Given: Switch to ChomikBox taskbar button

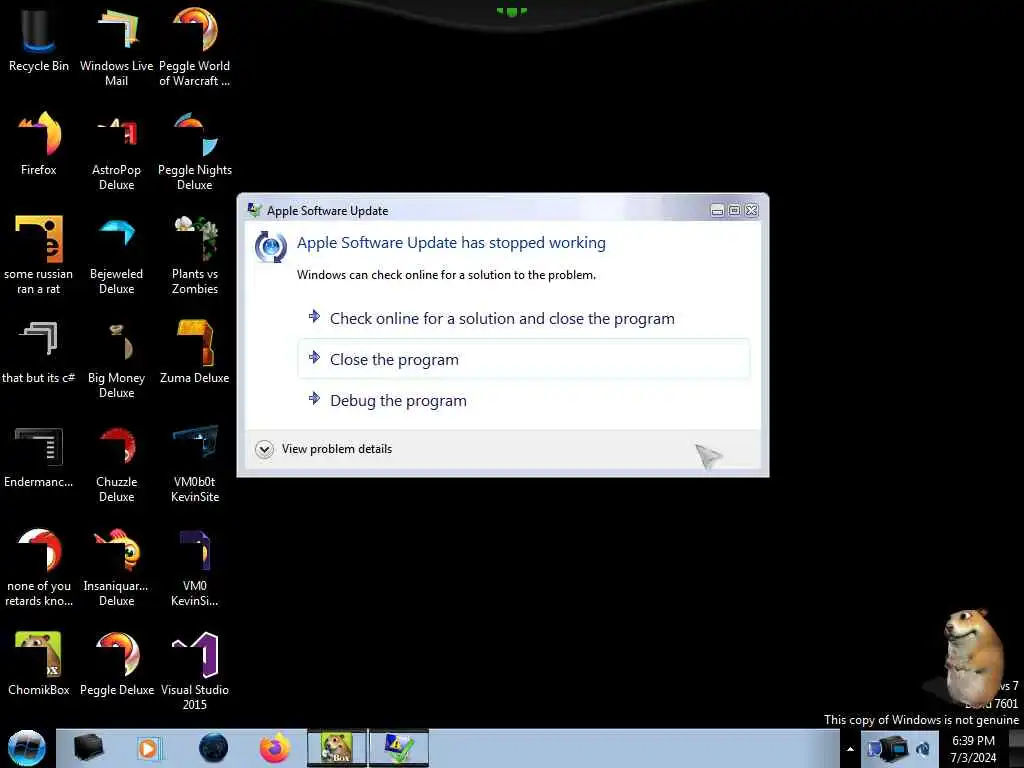Looking at the screenshot, I should click(x=337, y=748).
